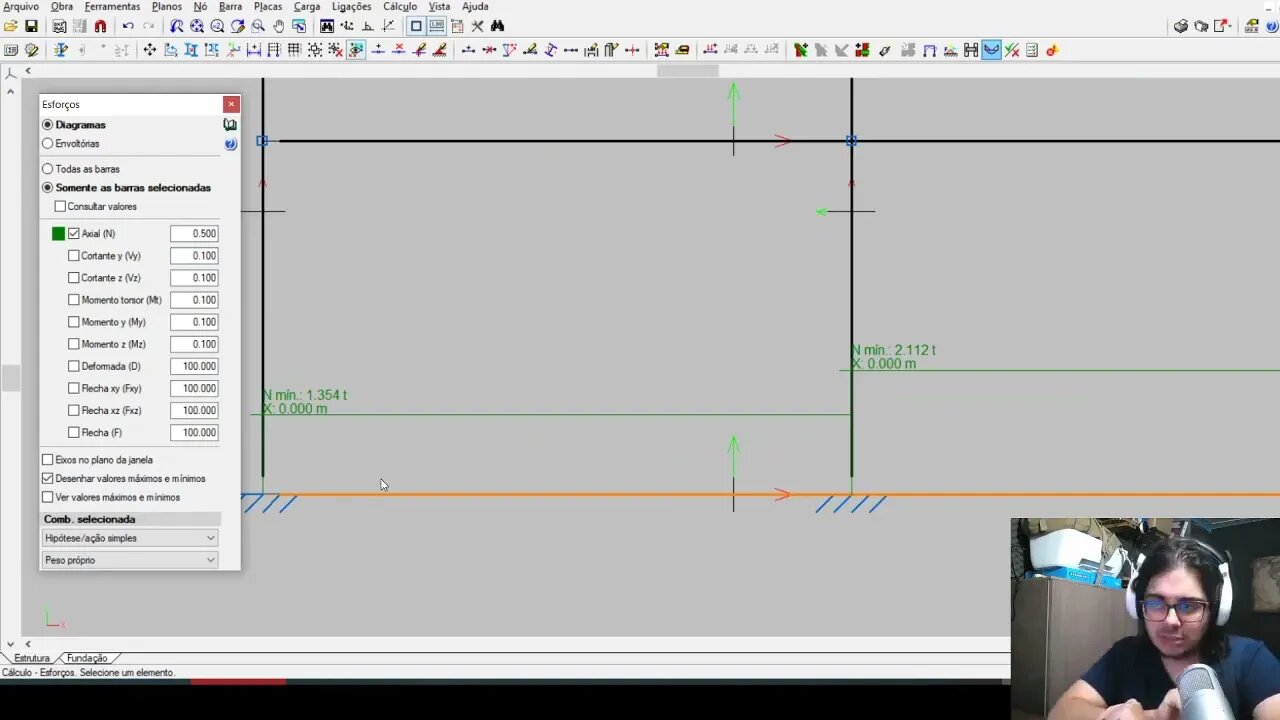1280x720 pixels.
Task: Select the hand pan tool
Action: pos(279,26)
